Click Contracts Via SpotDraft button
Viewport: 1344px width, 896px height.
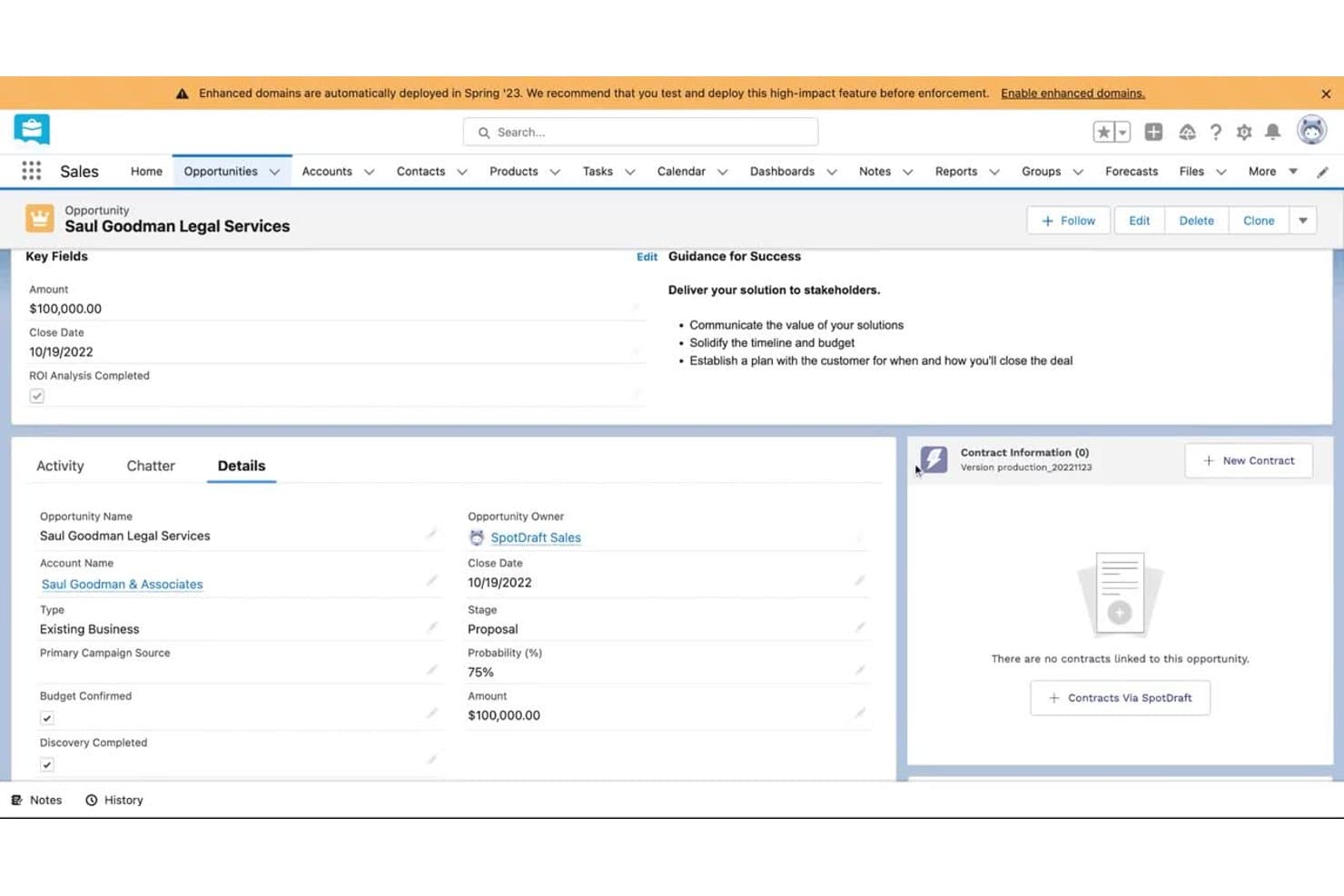tap(1120, 698)
